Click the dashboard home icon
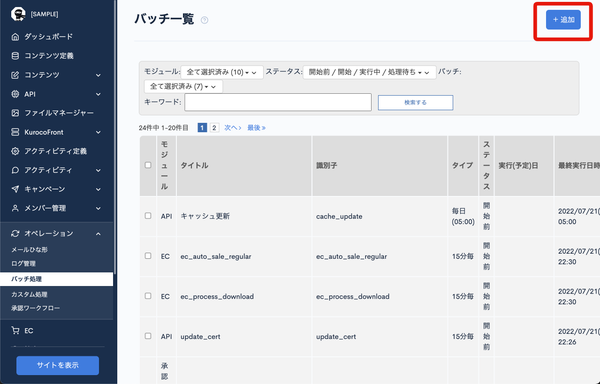This screenshot has width=600, height=384. tap(15, 37)
